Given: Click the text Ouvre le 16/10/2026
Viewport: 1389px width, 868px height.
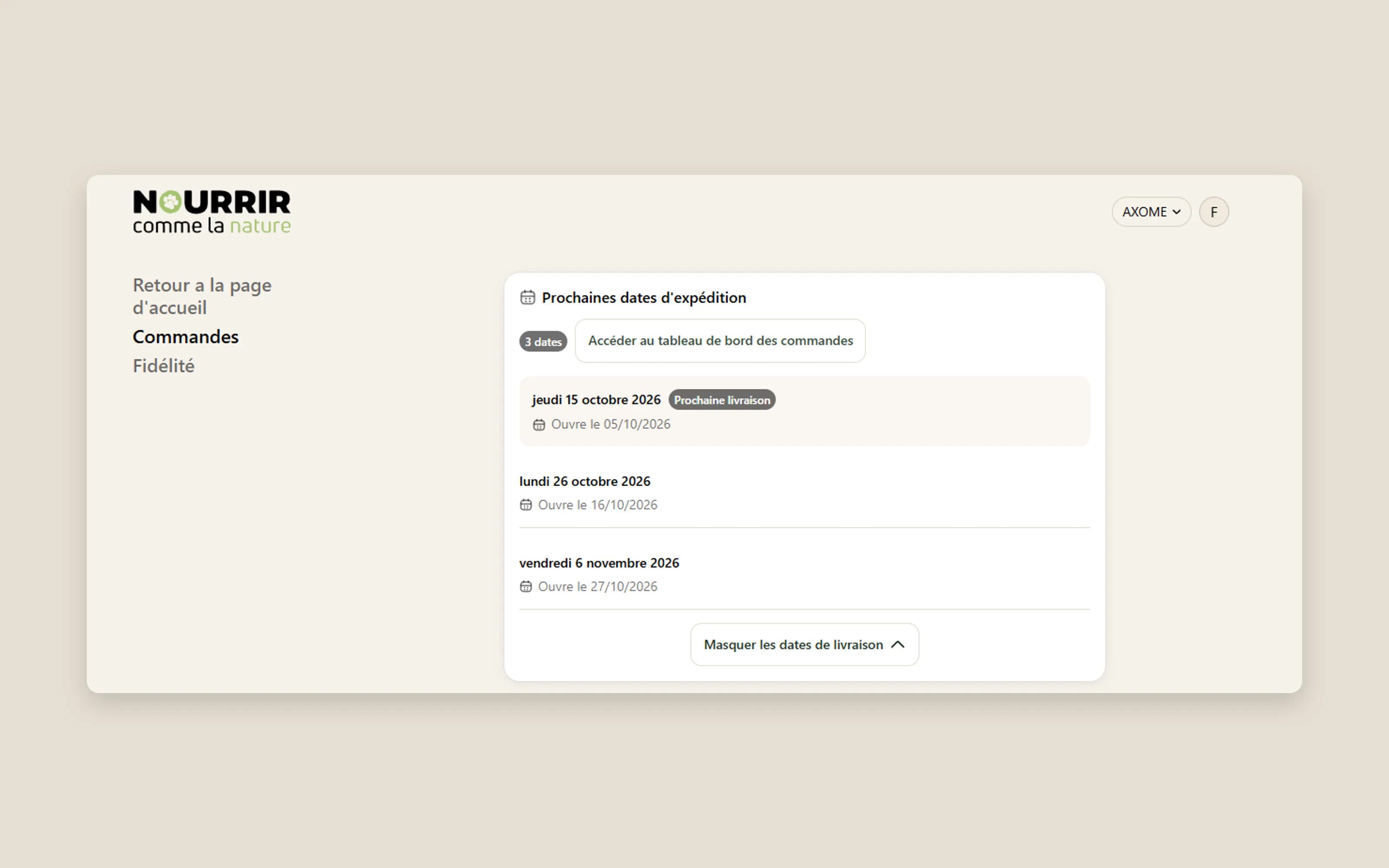Looking at the screenshot, I should click(x=598, y=505).
